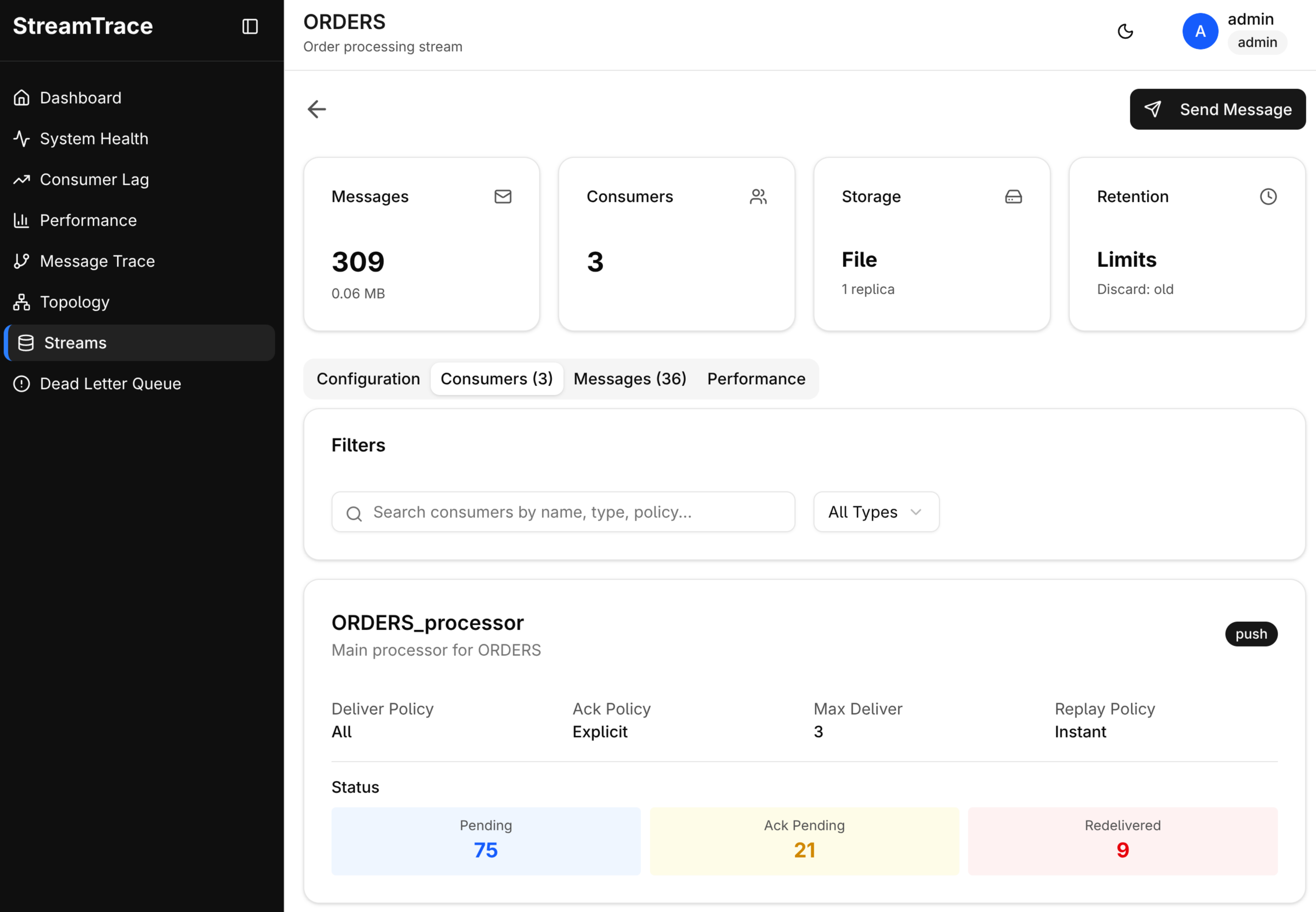The height and width of the screenshot is (912, 1316).
Task: Select System Health in the sidebar
Action: pyautogui.click(x=94, y=138)
